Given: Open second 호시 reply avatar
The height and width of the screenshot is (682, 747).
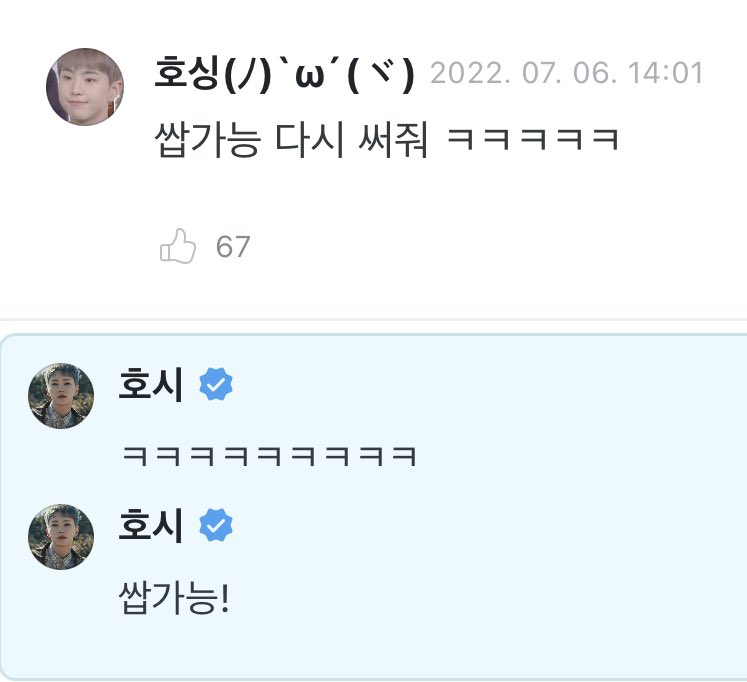Looking at the screenshot, I should click(61, 537).
